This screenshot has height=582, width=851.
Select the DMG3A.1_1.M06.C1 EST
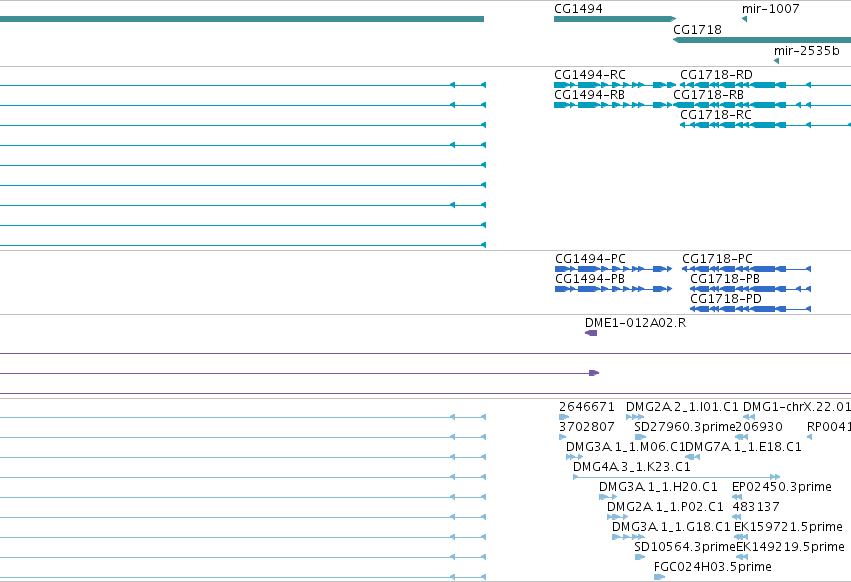574,457
